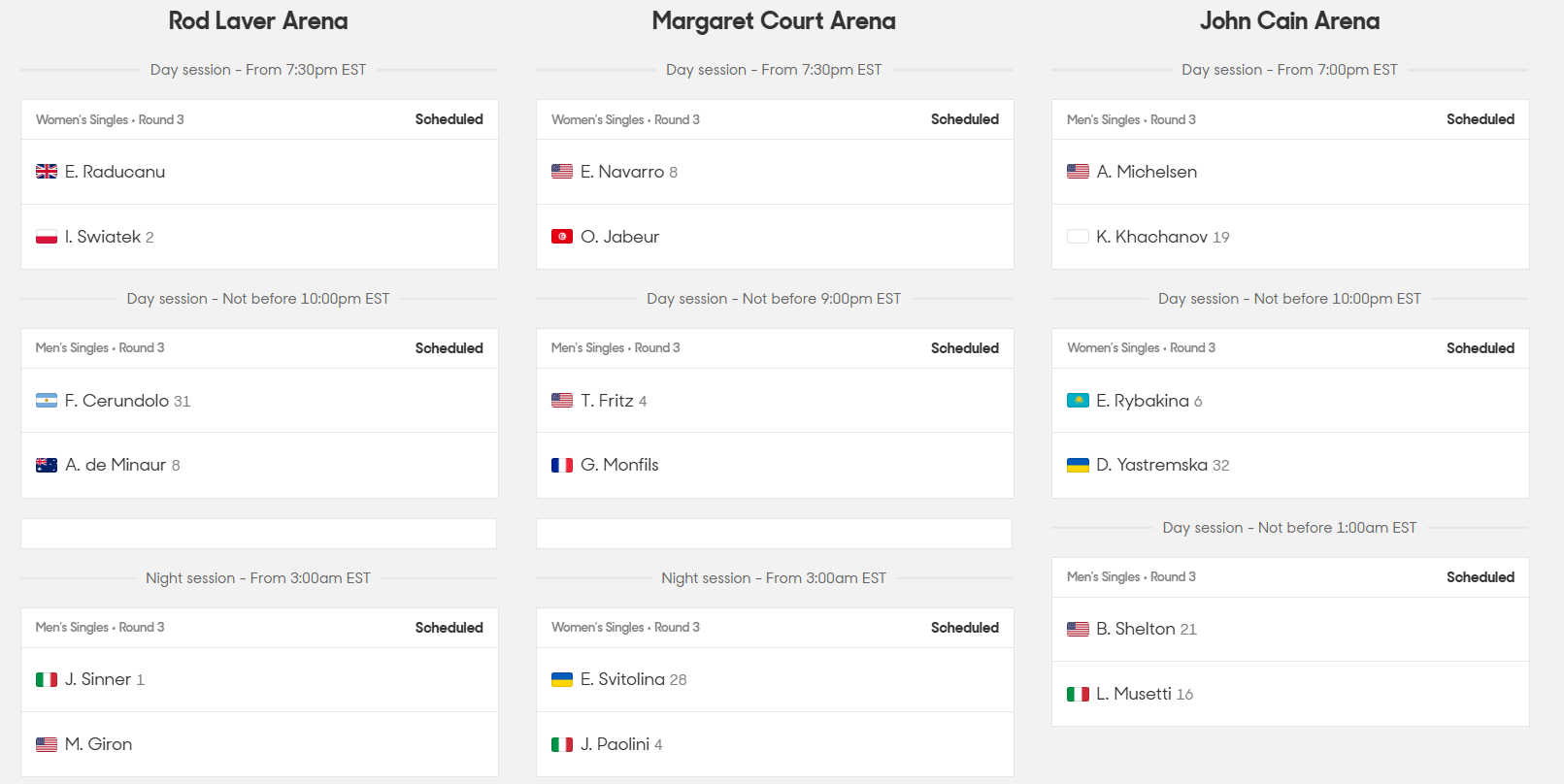Click the USA flag beside T. Fritz
Viewport: 1564px width, 784px height.
pos(562,401)
